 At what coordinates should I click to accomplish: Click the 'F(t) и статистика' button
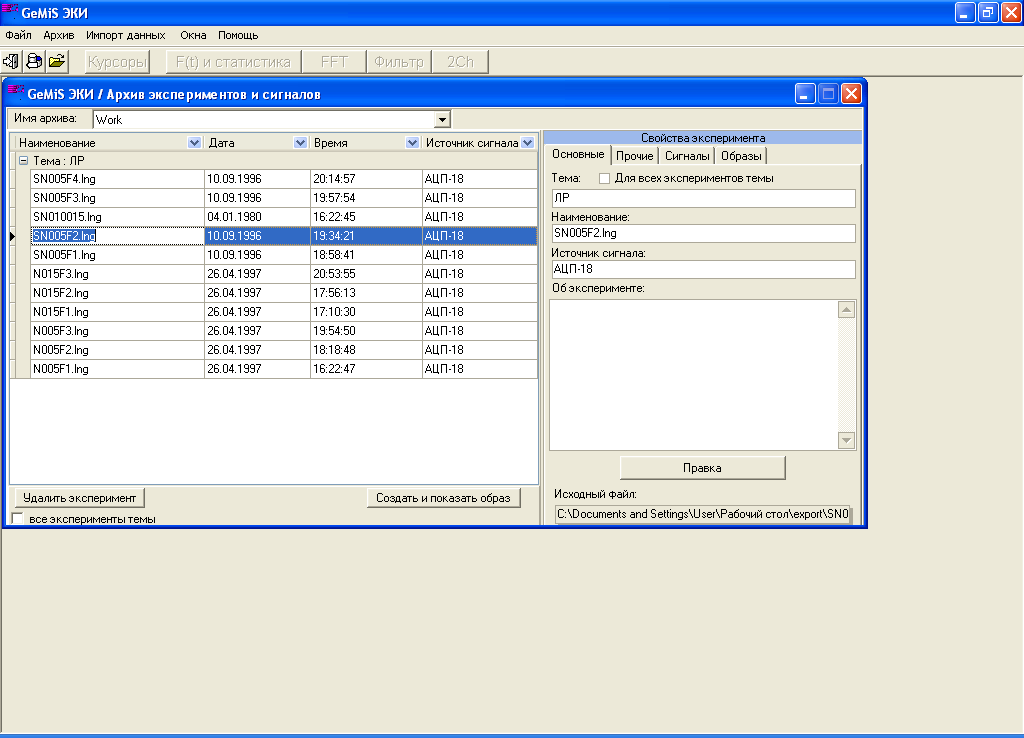pos(233,61)
